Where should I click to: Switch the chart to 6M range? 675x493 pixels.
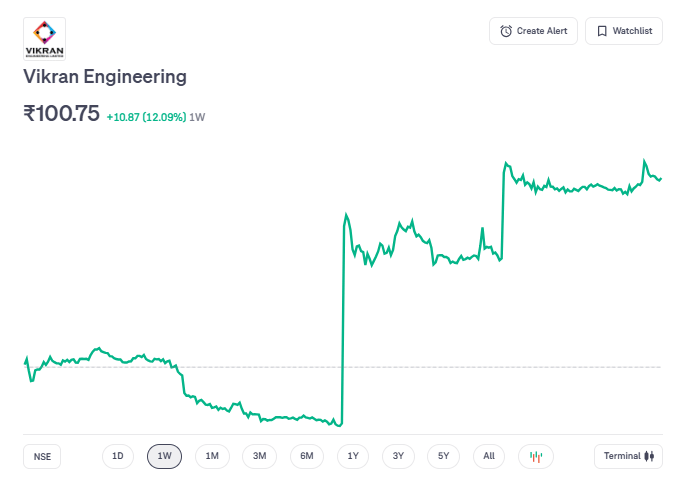pos(307,456)
